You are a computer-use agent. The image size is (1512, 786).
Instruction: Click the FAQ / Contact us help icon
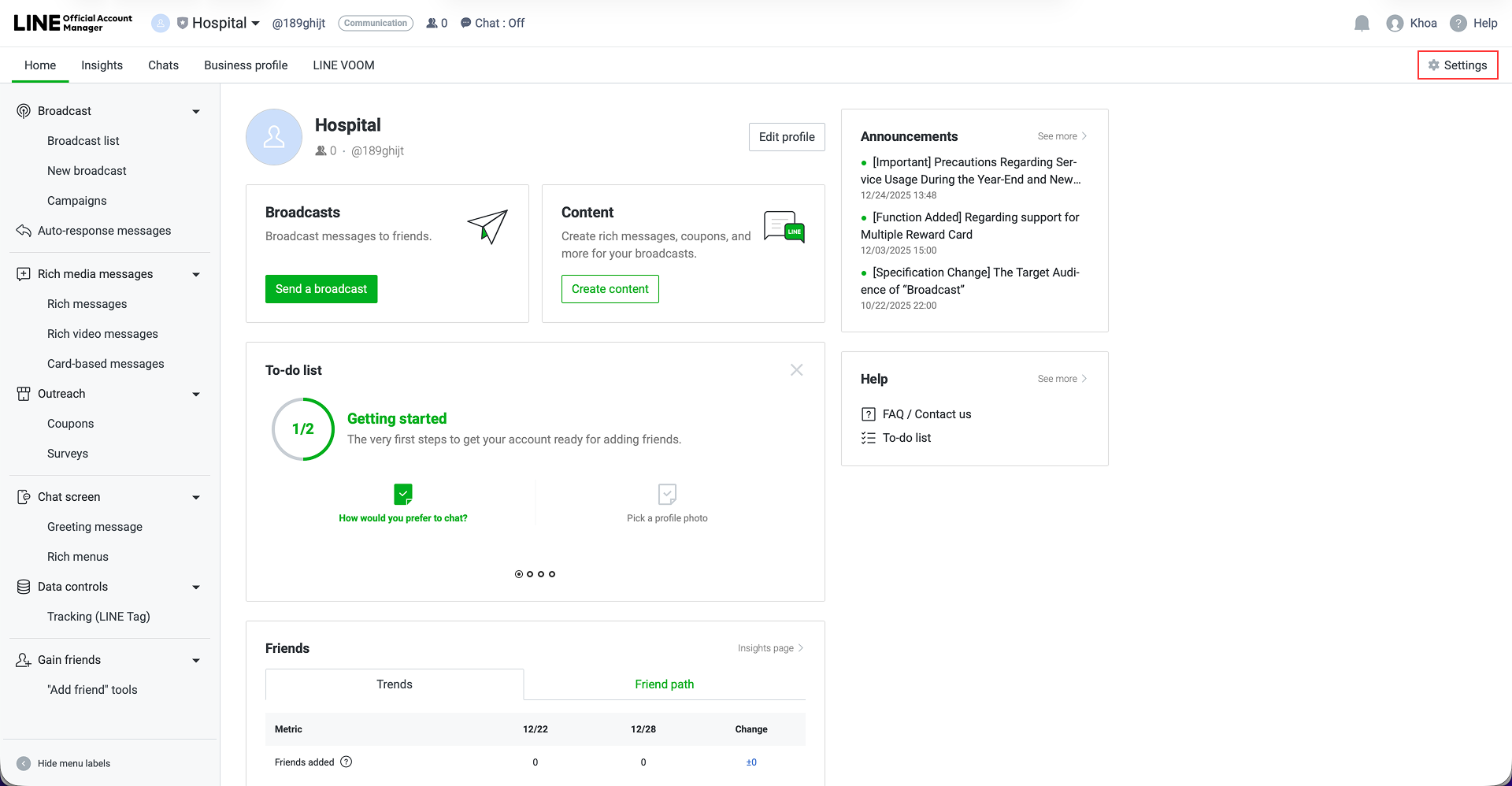[x=869, y=413]
